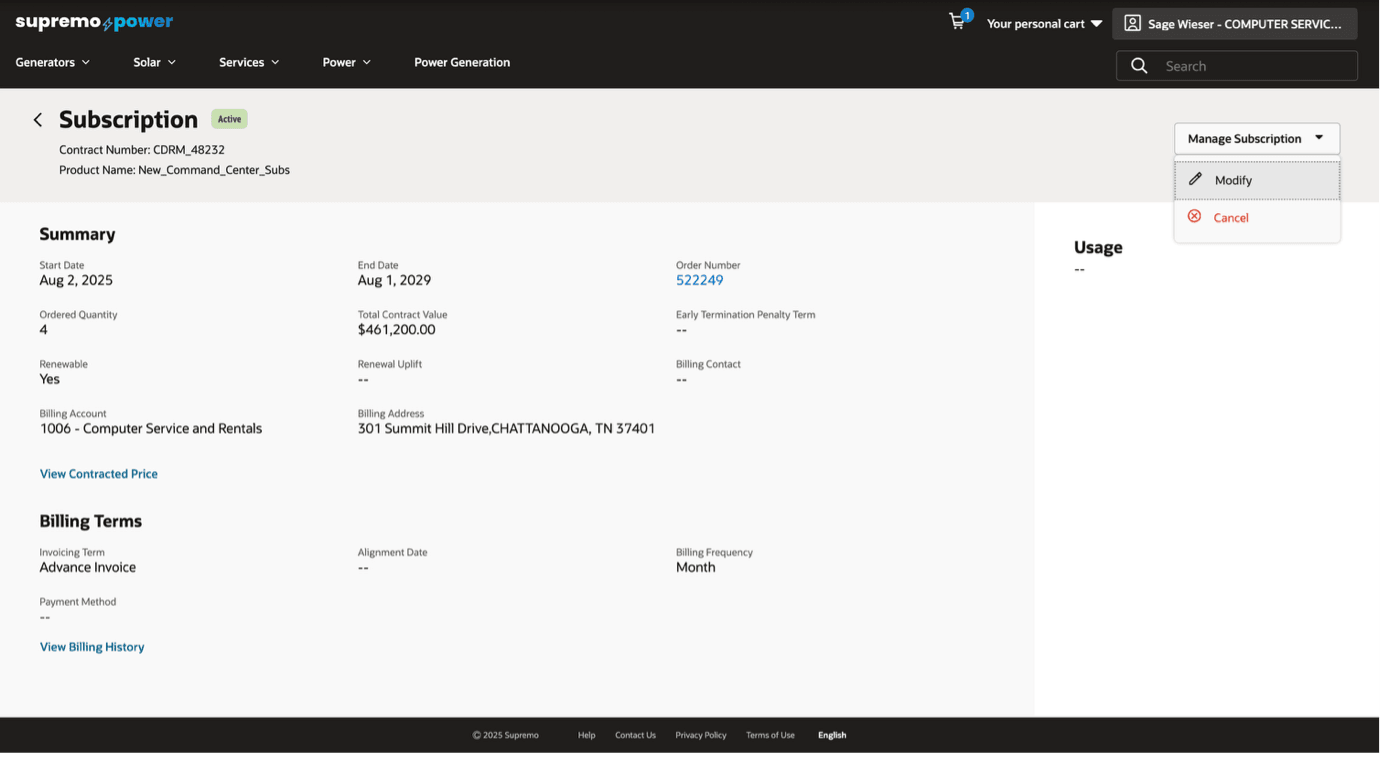Open Terms of Use in footer
This screenshot has height=757, width=1384.
coord(770,735)
